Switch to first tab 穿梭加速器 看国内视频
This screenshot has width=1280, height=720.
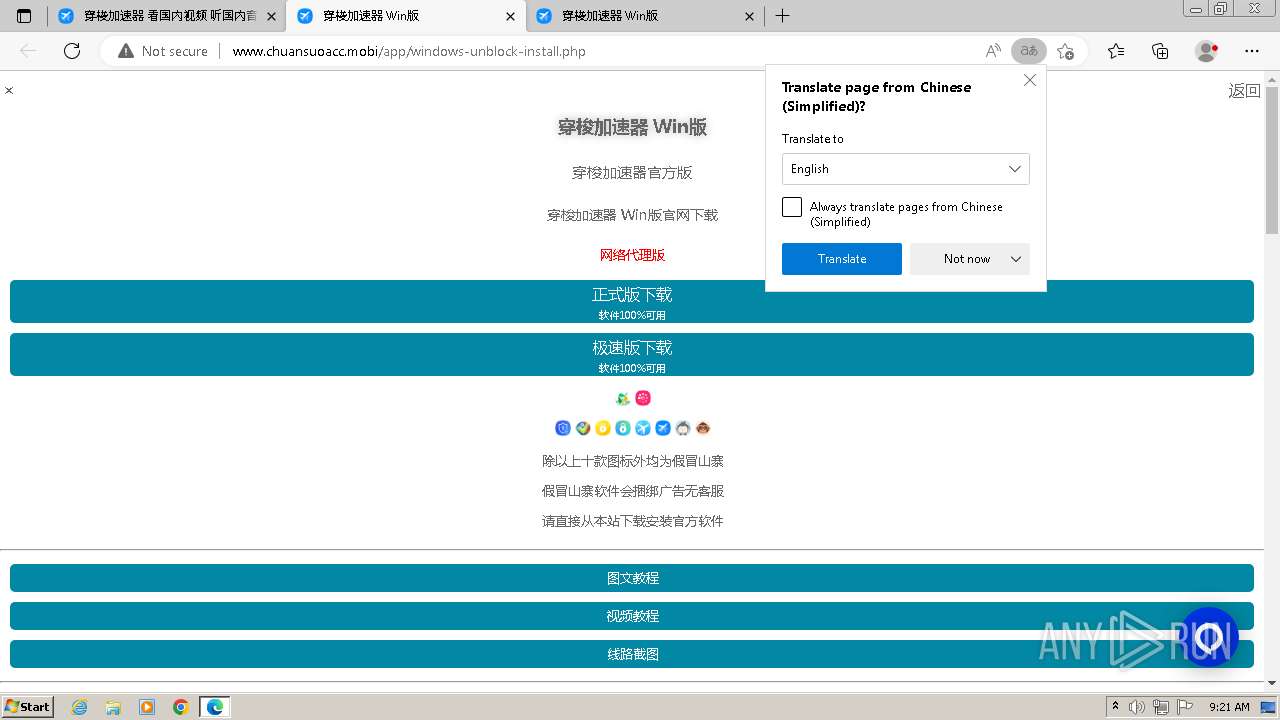pyautogui.click(x=166, y=16)
